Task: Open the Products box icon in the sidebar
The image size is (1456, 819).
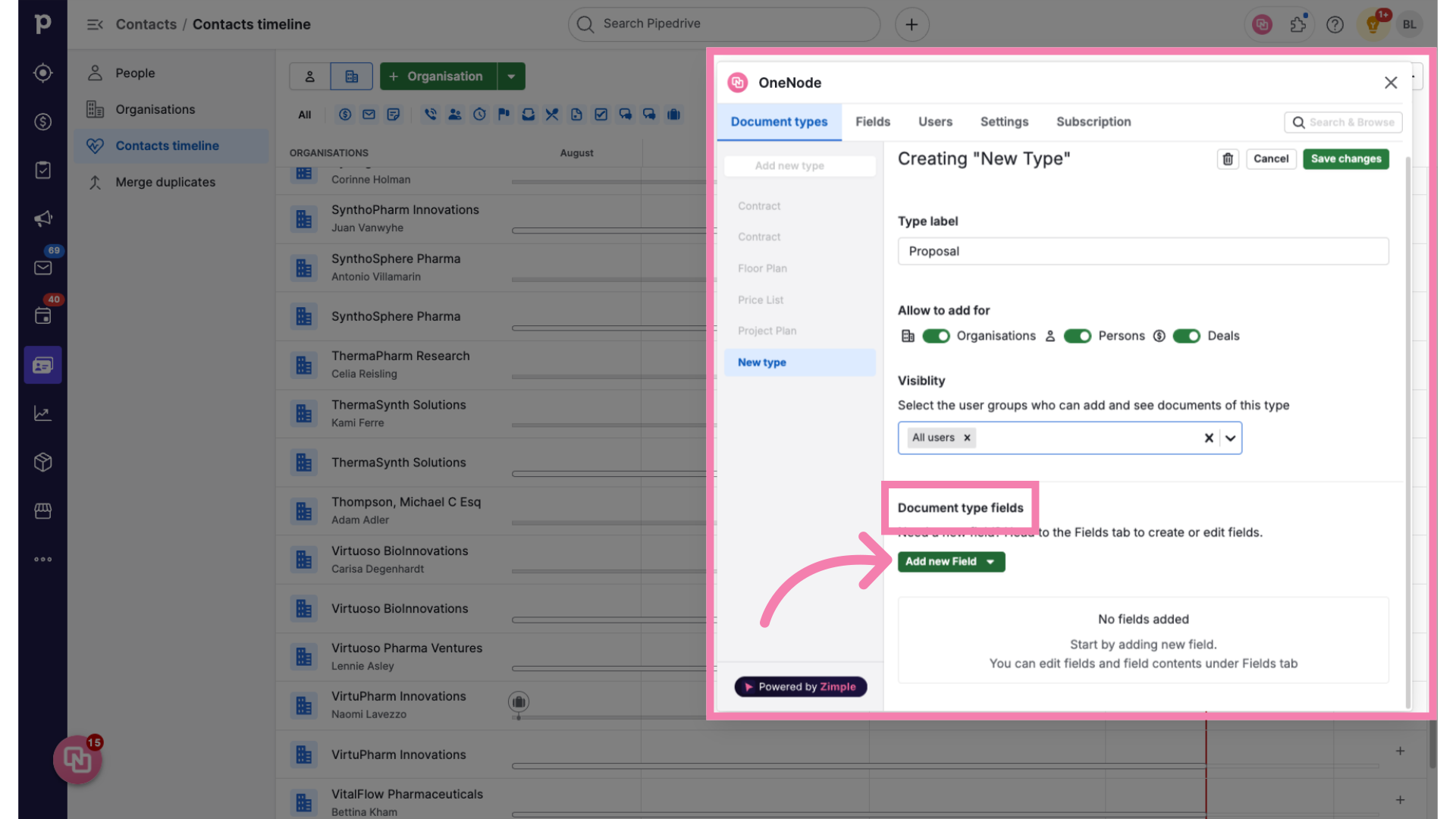Action: point(42,462)
